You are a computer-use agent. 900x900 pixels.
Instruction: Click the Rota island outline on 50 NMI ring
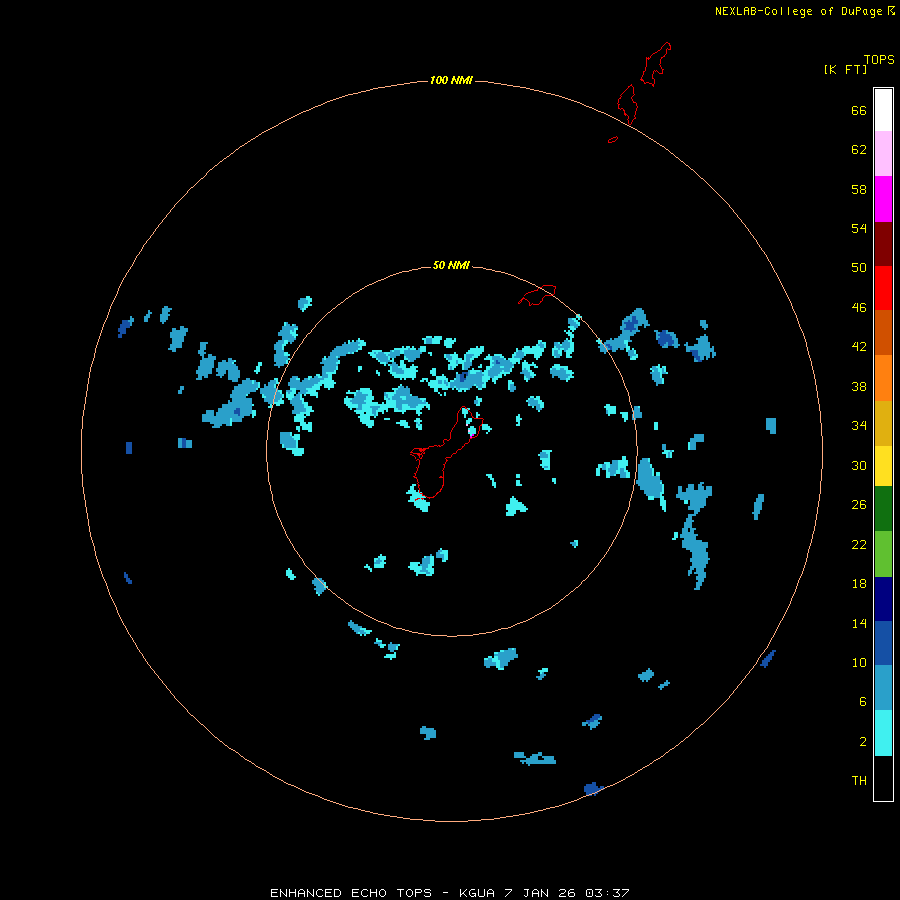[x=537, y=295]
